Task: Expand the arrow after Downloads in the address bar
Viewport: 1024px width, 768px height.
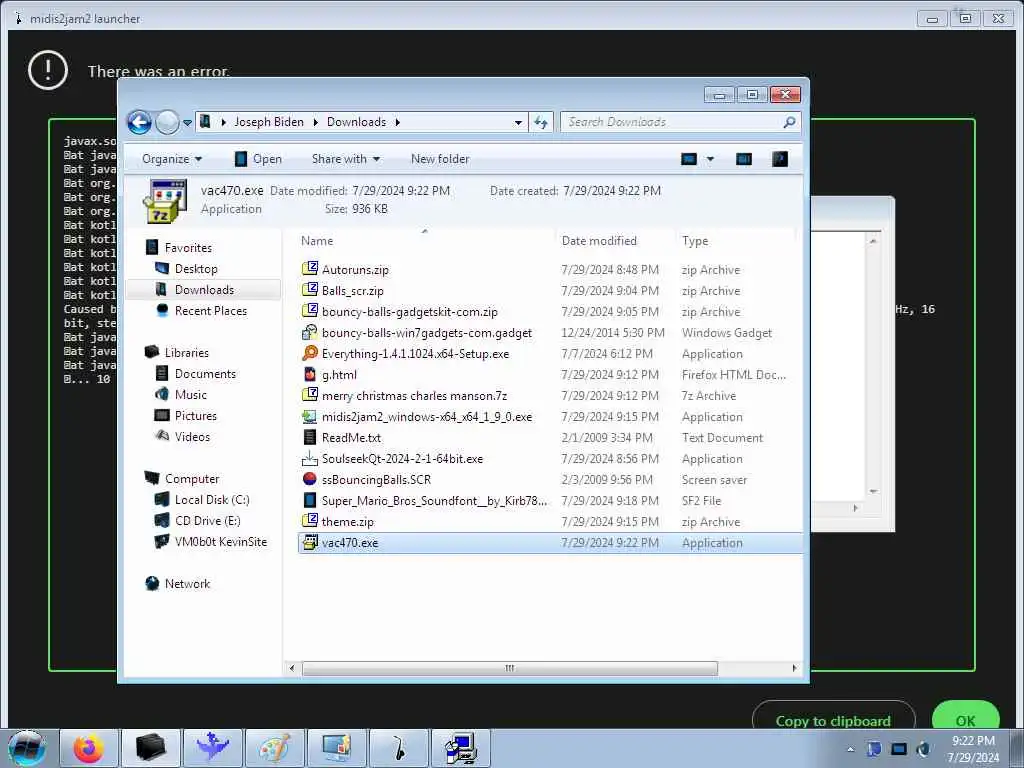Action: [x=397, y=122]
